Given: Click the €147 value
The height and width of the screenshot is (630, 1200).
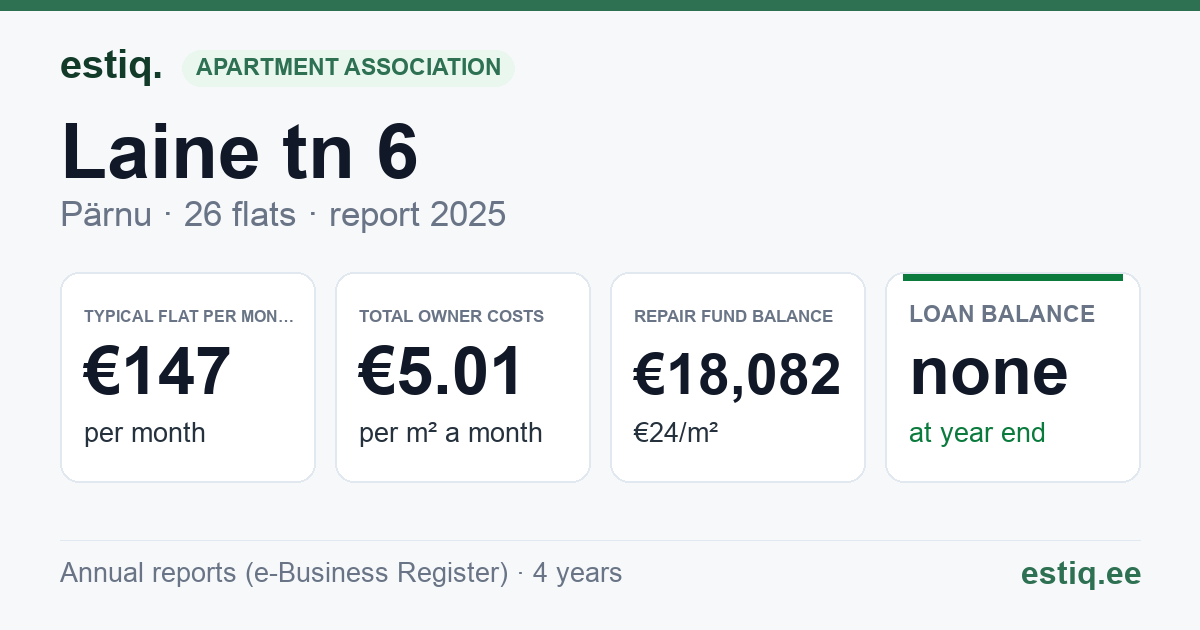Looking at the screenshot, I should (x=157, y=371).
